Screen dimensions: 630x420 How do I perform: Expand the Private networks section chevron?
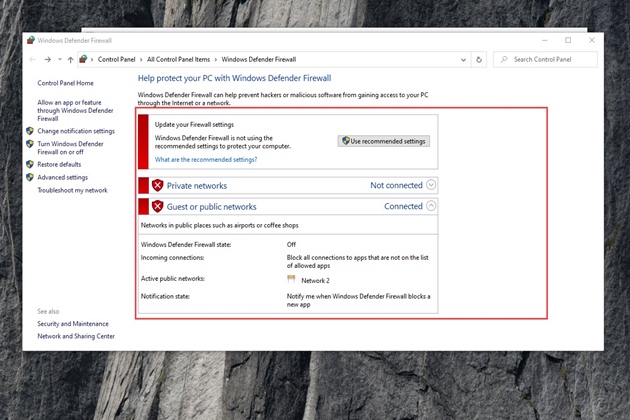click(431, 185)
